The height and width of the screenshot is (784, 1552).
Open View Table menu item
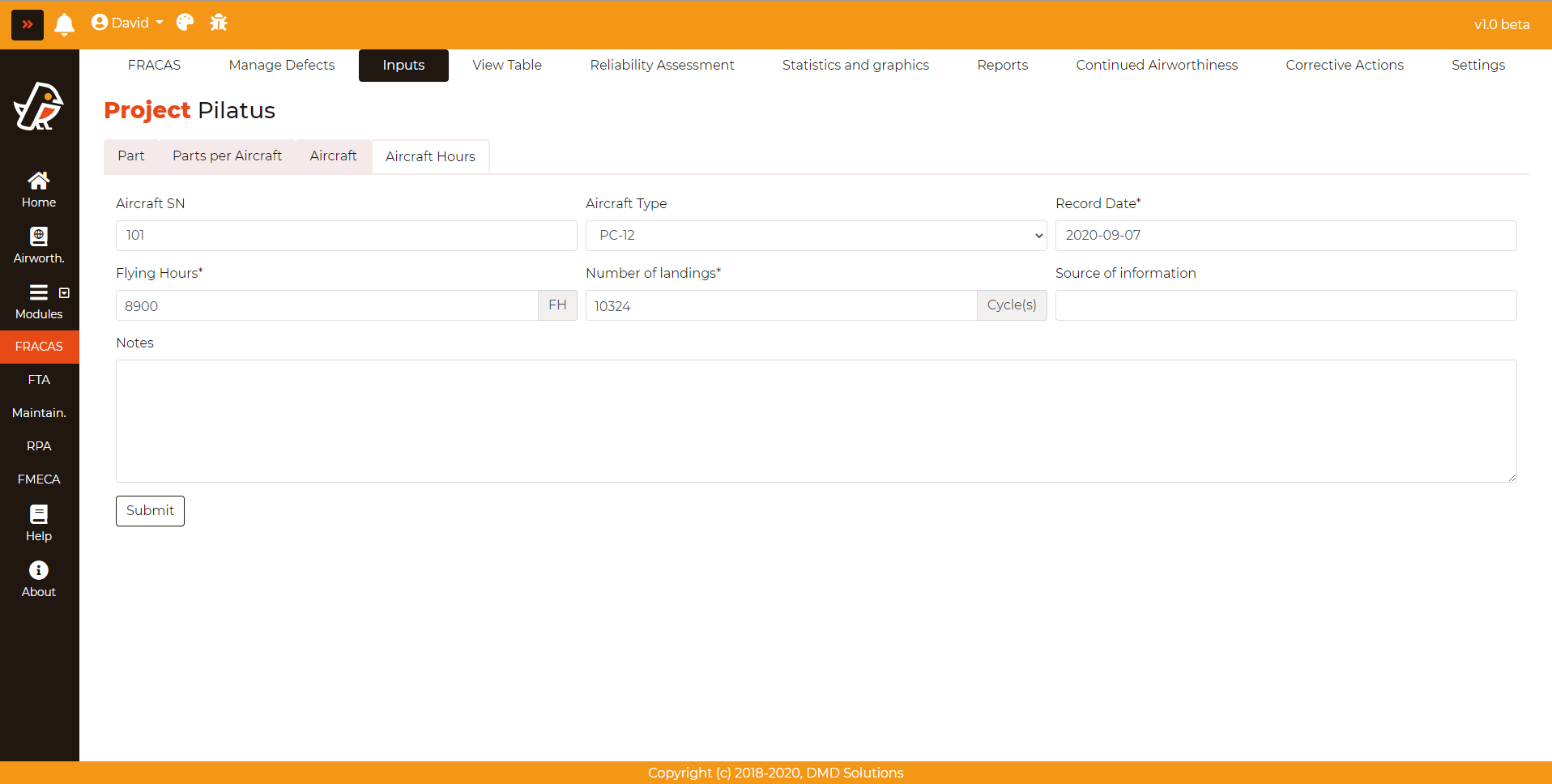[x=507, y=66]
